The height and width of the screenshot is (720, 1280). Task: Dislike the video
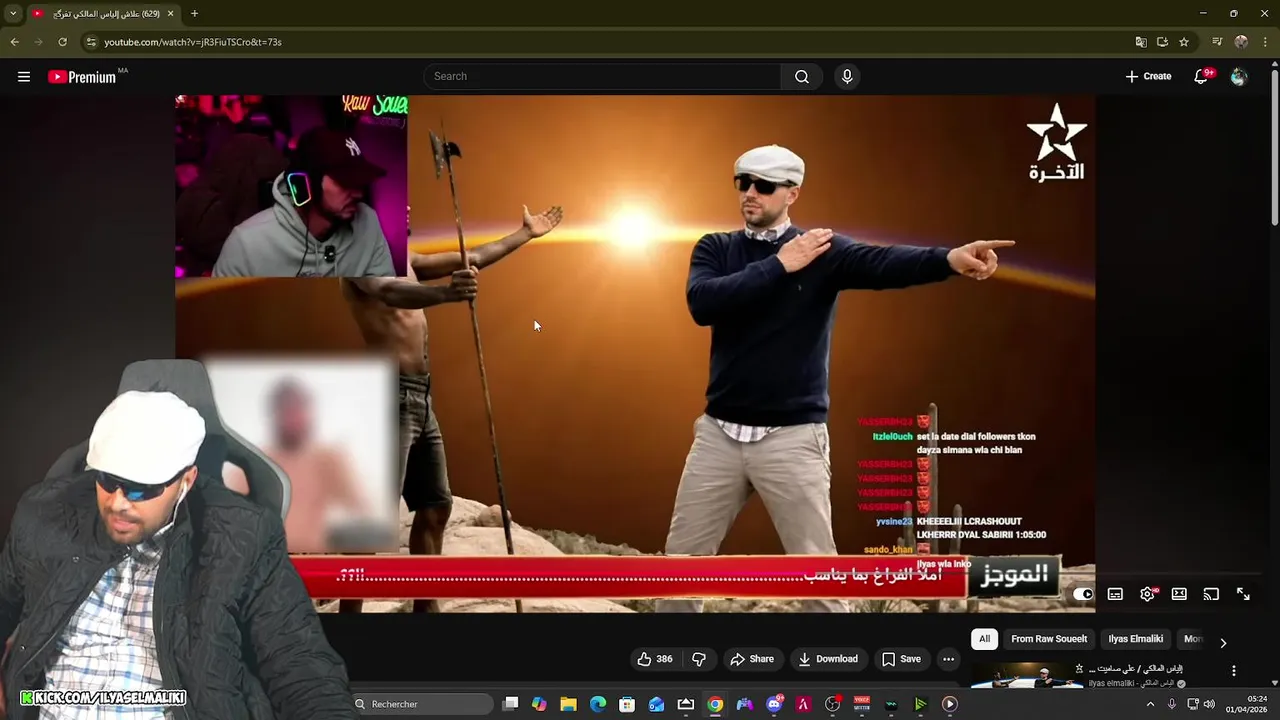[x=699, y=659]
